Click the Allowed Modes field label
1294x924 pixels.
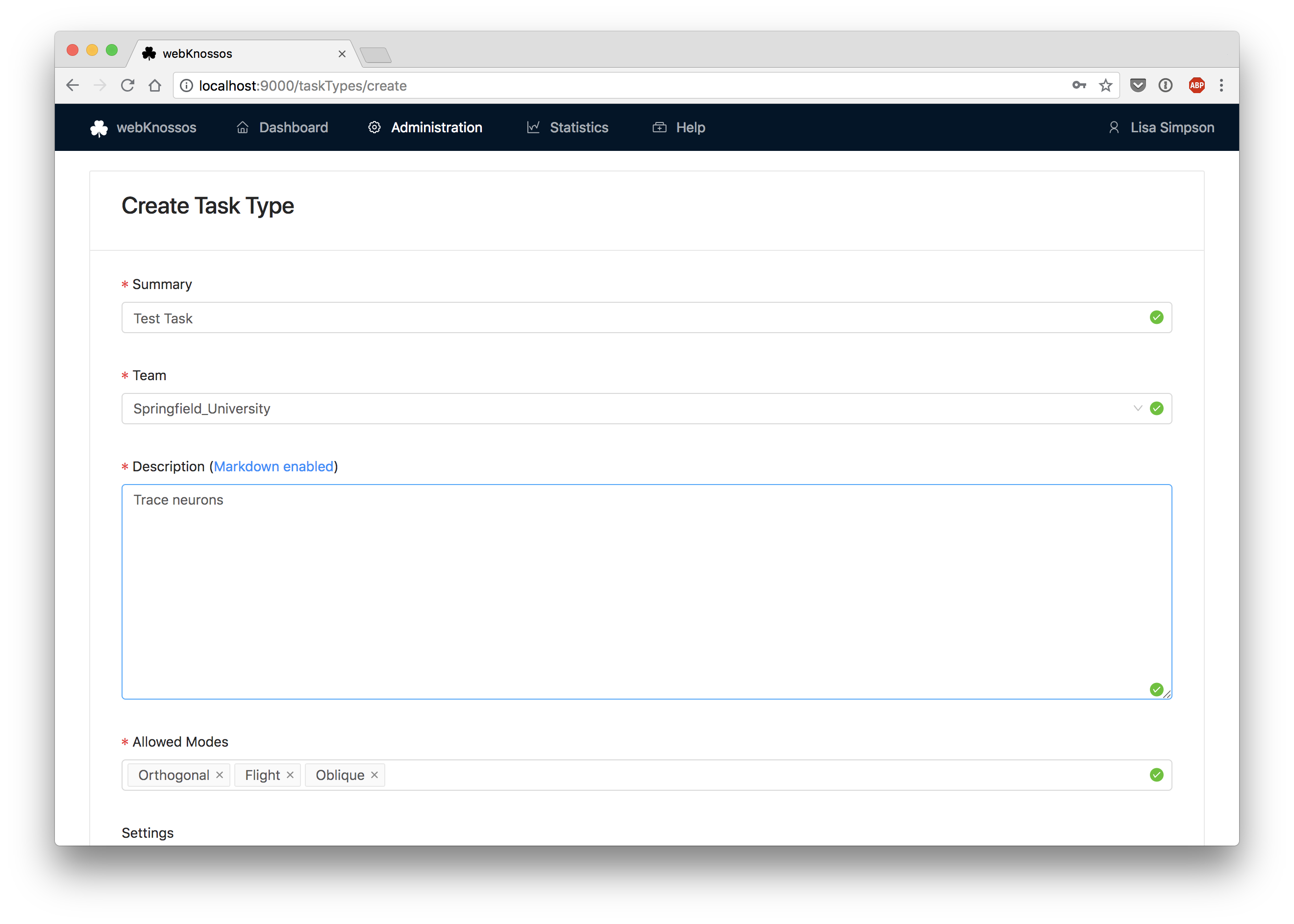pos(180,742)
